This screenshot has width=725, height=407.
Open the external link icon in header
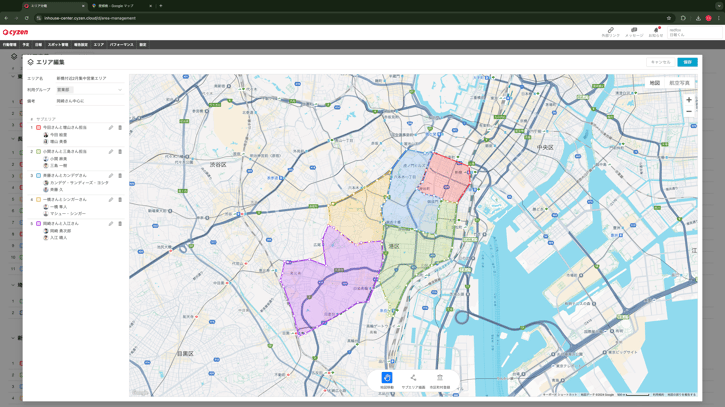610,31
